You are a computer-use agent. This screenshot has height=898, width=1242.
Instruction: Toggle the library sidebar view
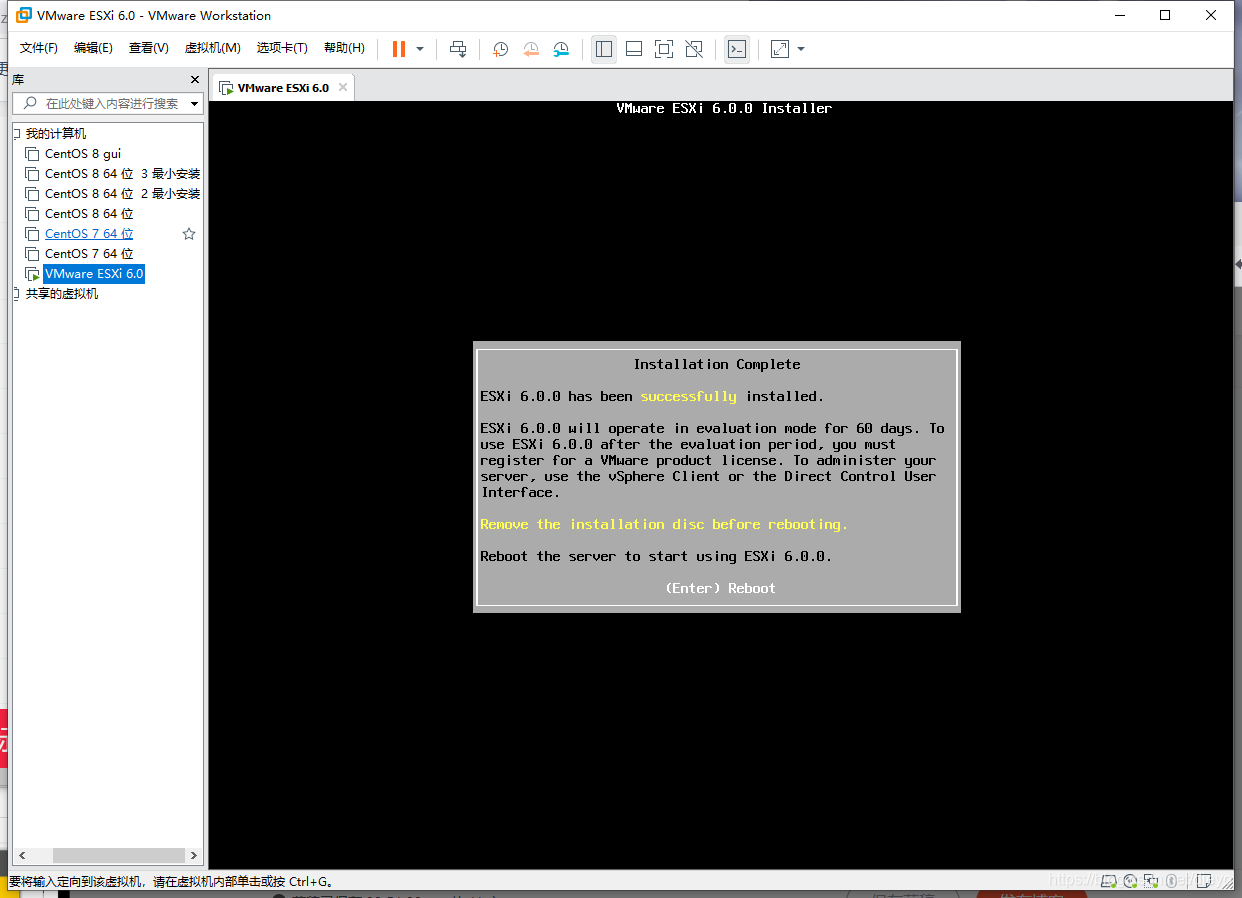(604, 49)
